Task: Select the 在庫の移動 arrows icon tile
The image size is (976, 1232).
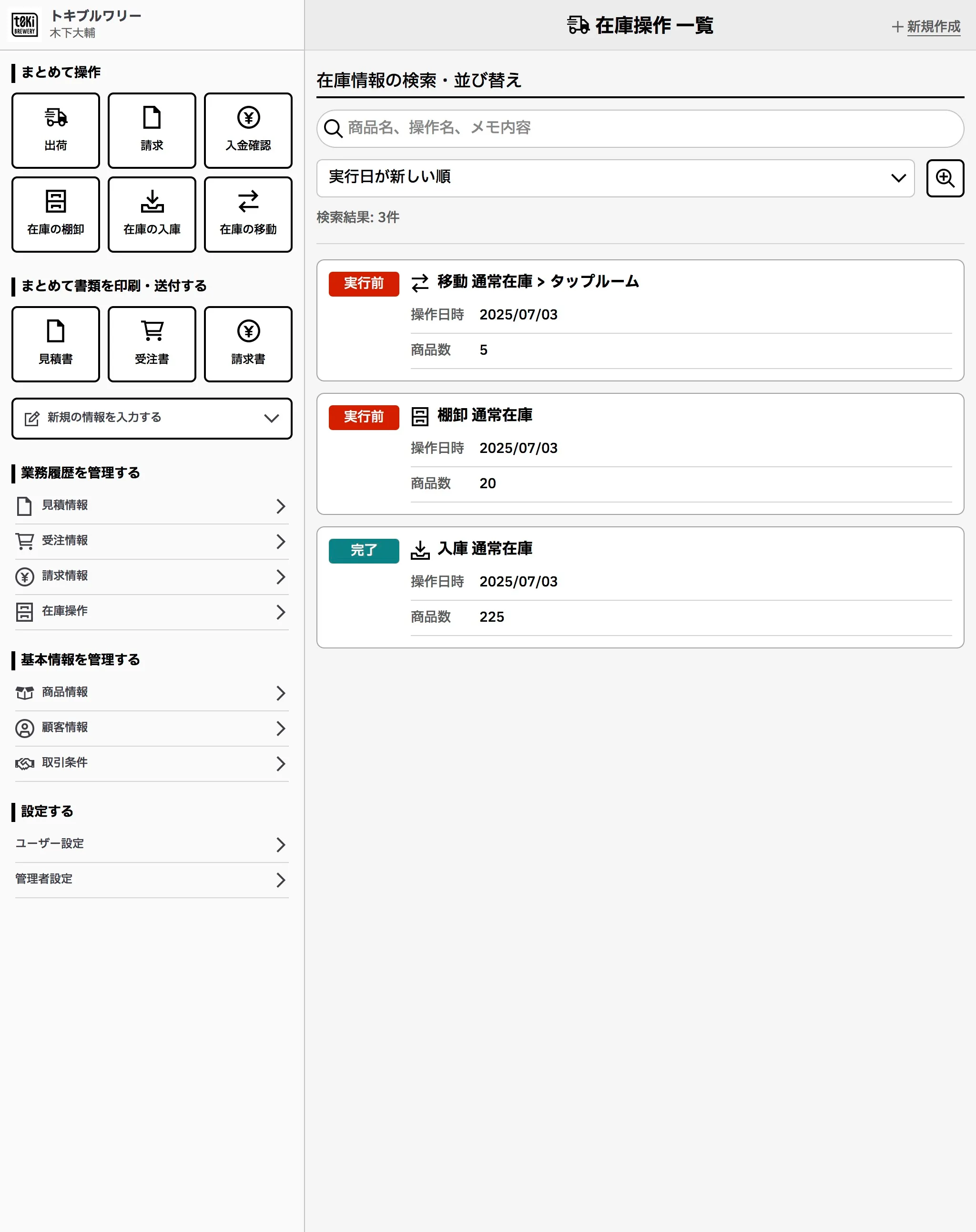Action: point(248,214)
